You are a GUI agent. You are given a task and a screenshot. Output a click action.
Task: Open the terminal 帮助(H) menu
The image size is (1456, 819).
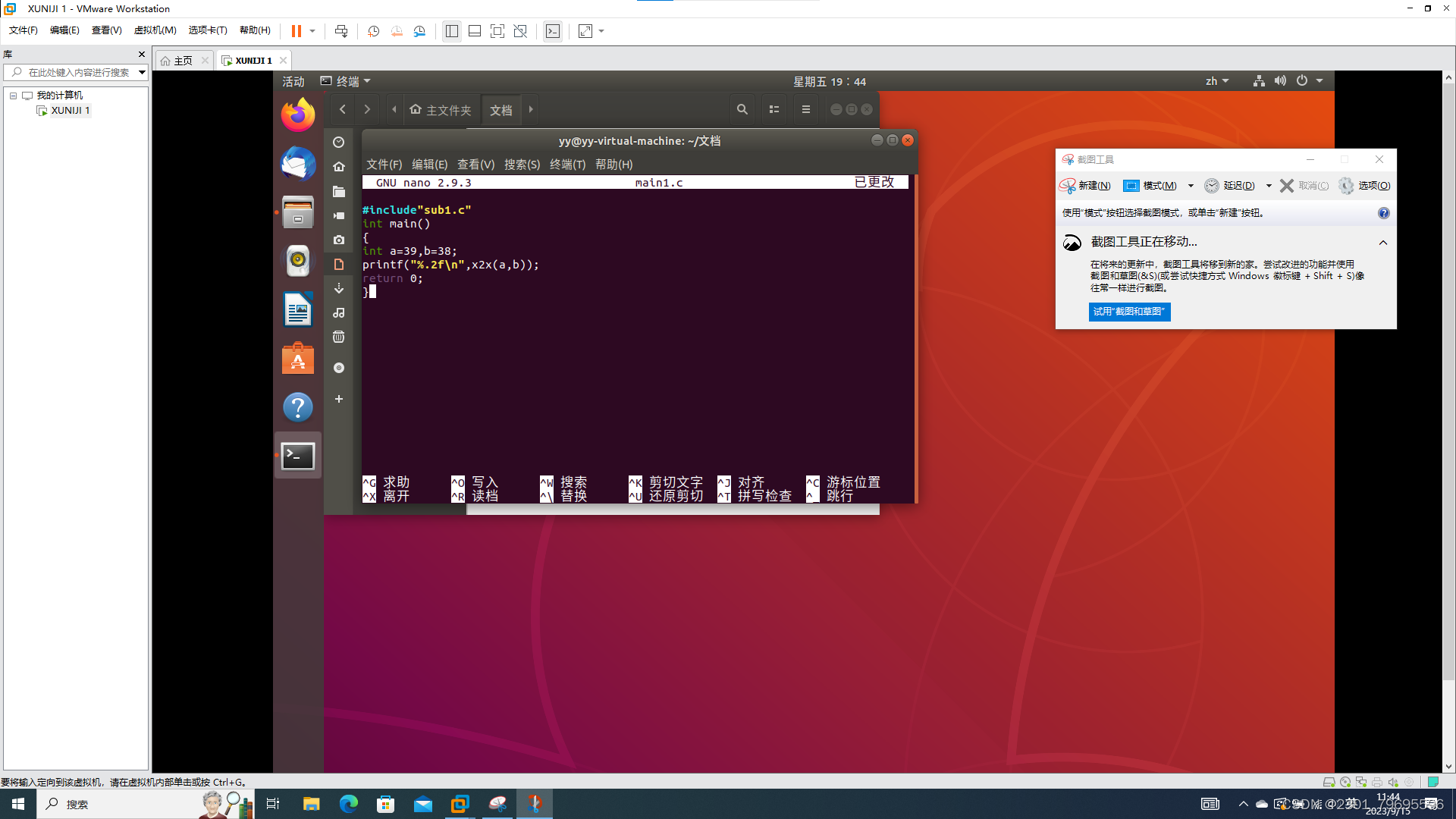point(613,165)
